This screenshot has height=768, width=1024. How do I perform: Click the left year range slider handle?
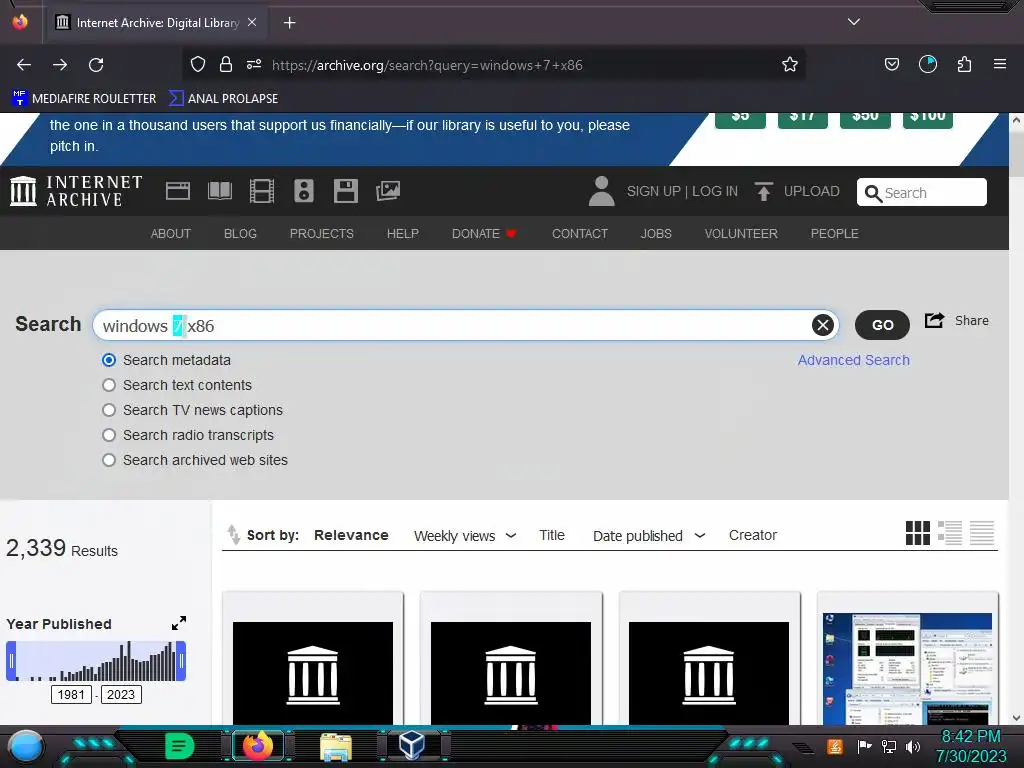click(11, 661)
